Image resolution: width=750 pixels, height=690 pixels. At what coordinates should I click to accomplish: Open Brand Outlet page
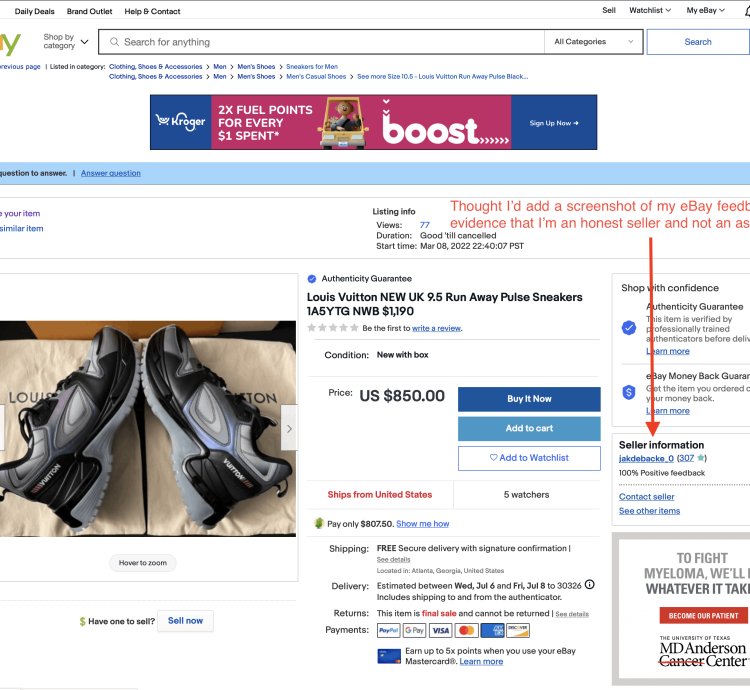coord(89,11)
